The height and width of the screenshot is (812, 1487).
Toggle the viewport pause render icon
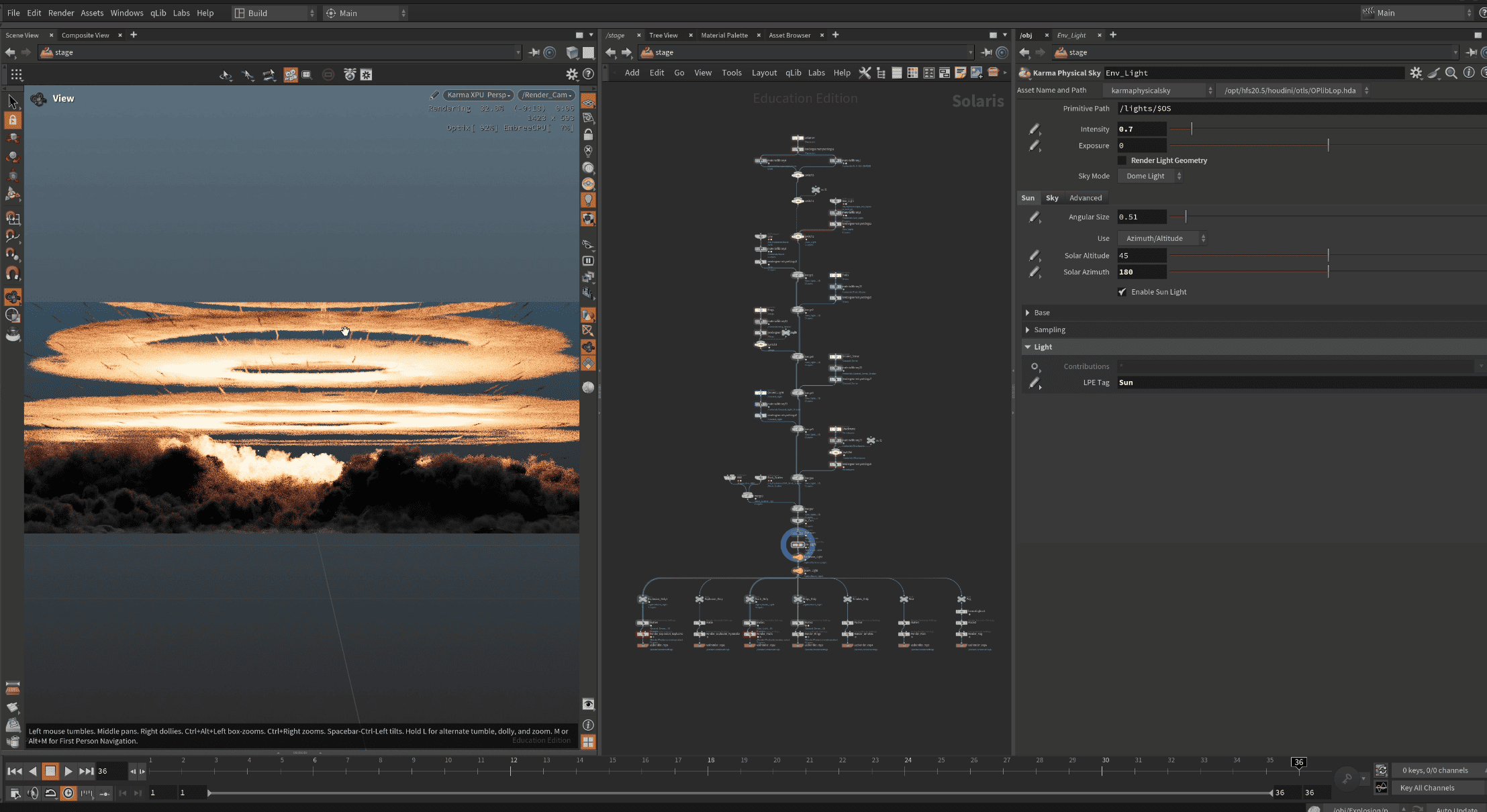pos(588,261)
